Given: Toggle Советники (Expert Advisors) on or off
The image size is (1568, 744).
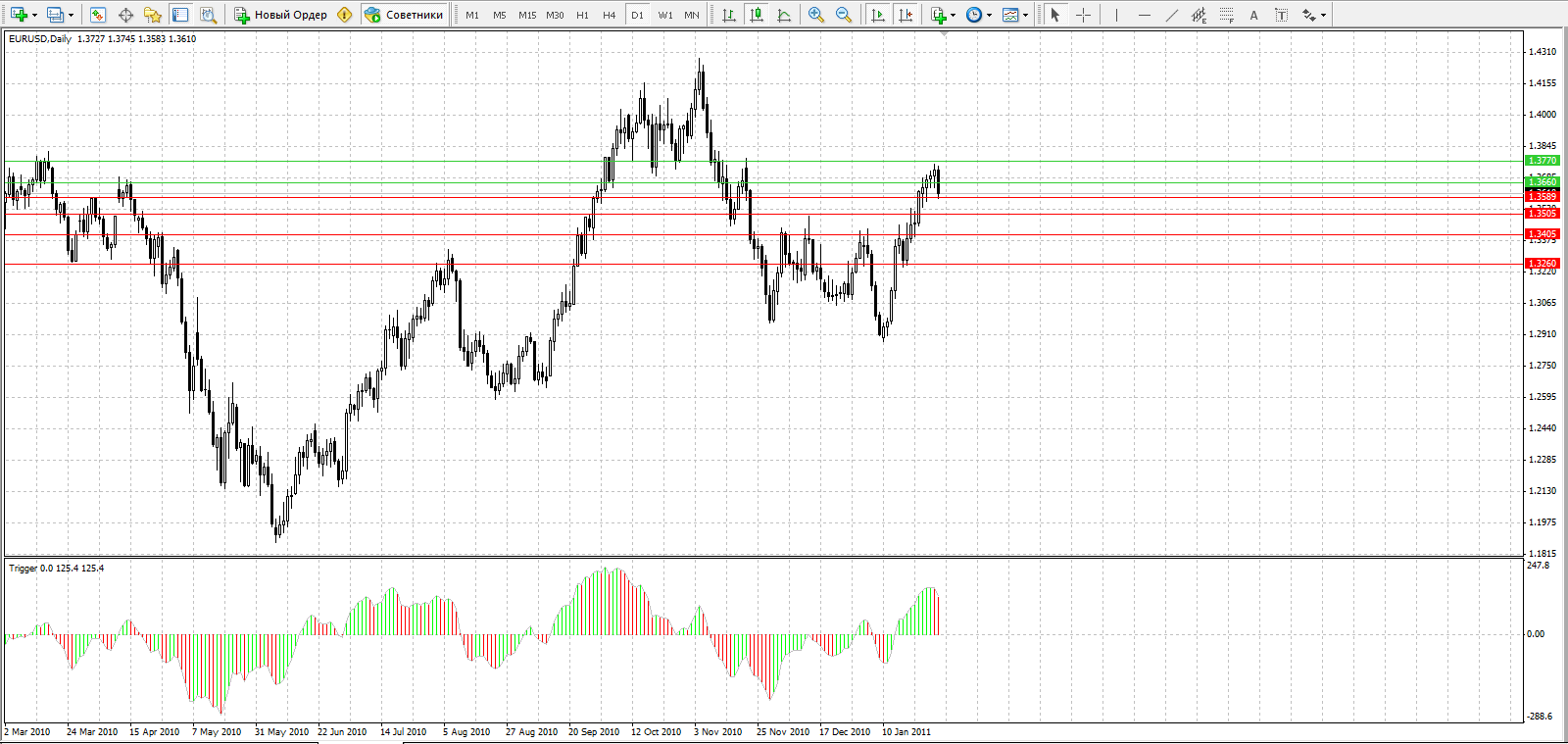Looking at the screenshot, I should pyautogui.click(x=405, y=15).
